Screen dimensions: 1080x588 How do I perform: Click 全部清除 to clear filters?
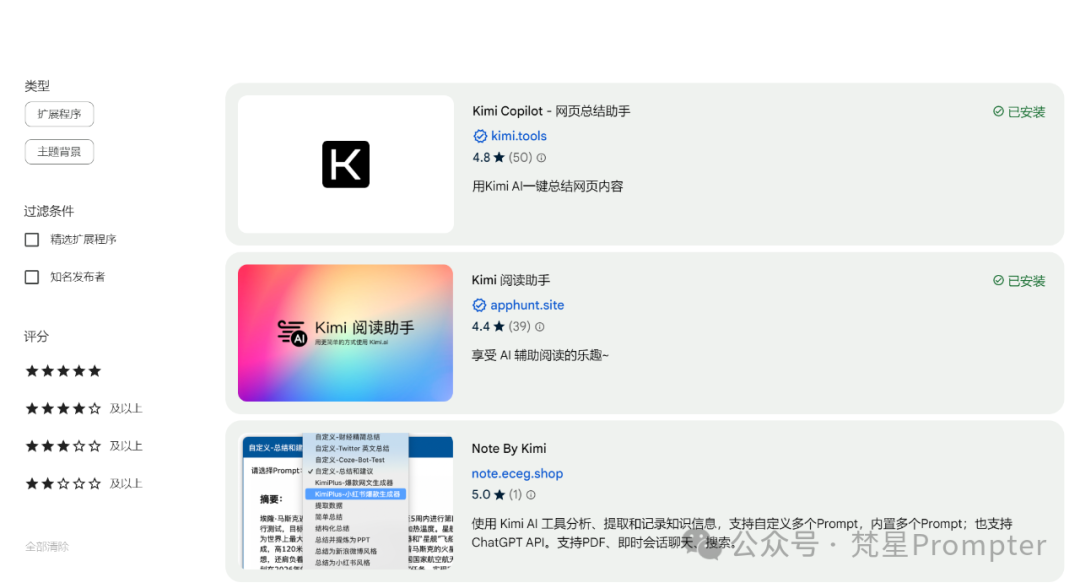[x=47, y=546]
